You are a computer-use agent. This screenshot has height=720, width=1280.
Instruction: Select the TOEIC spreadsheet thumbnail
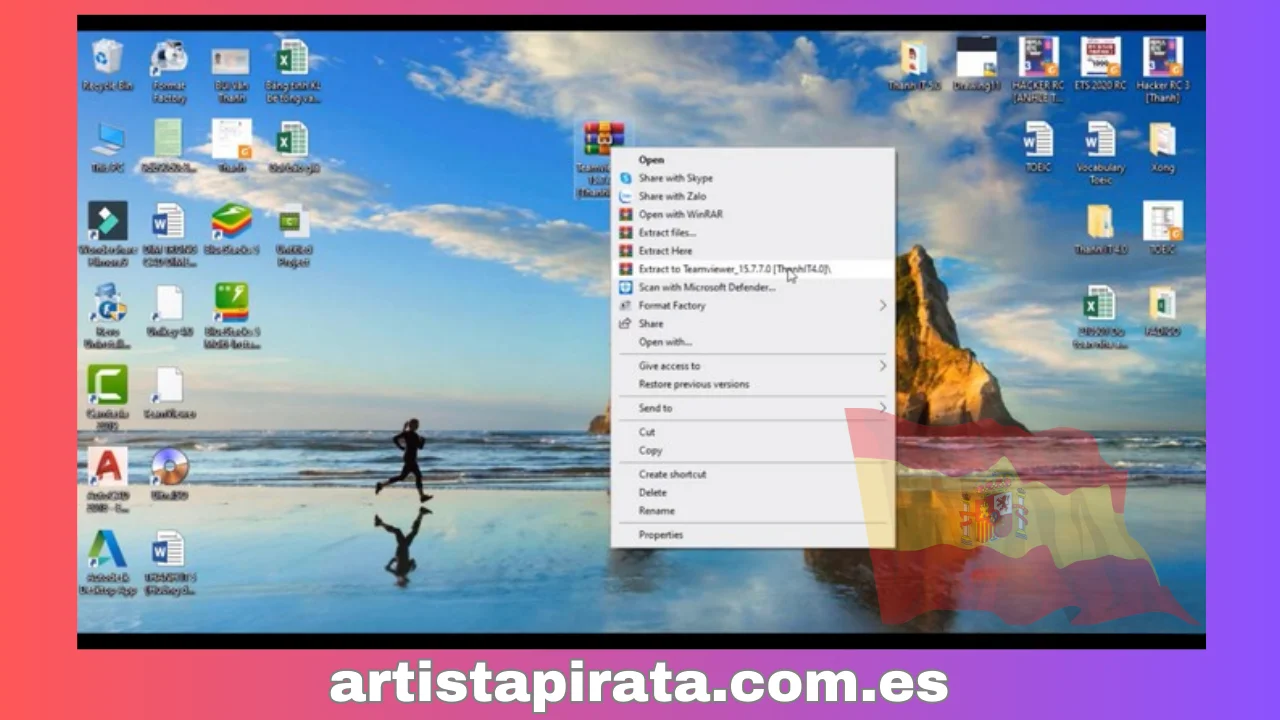[1162, 228]
